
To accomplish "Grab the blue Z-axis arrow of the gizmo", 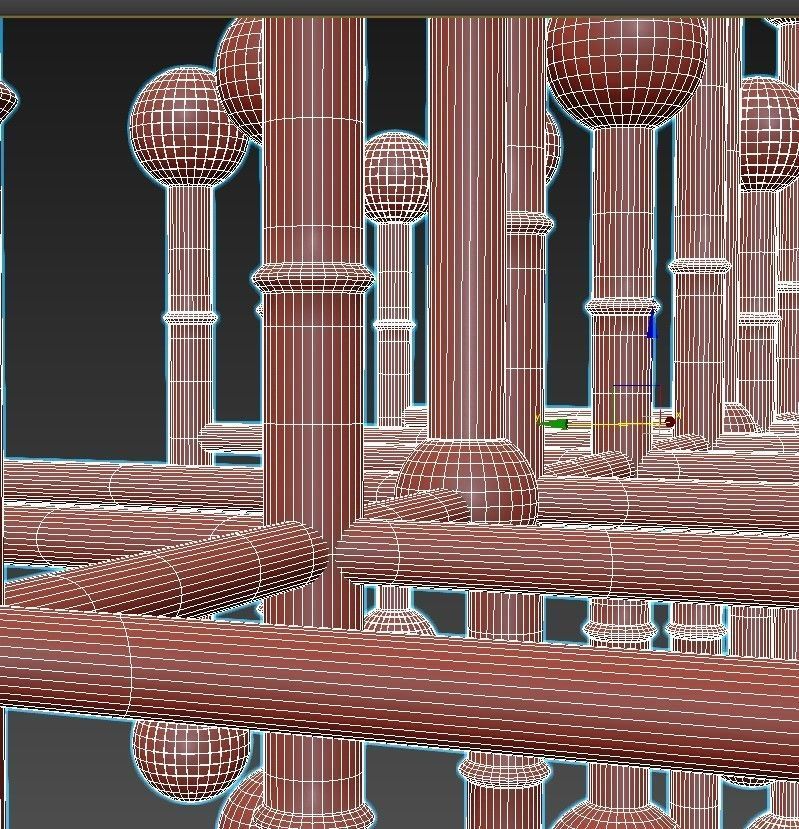I will point(651,324).
